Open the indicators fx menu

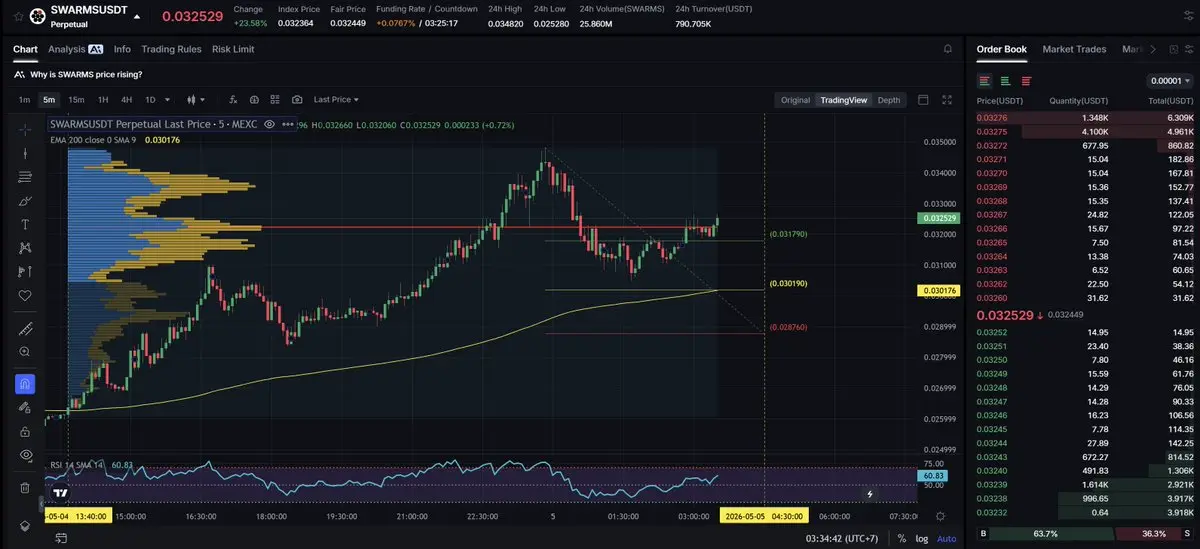(x=233, y=100)
